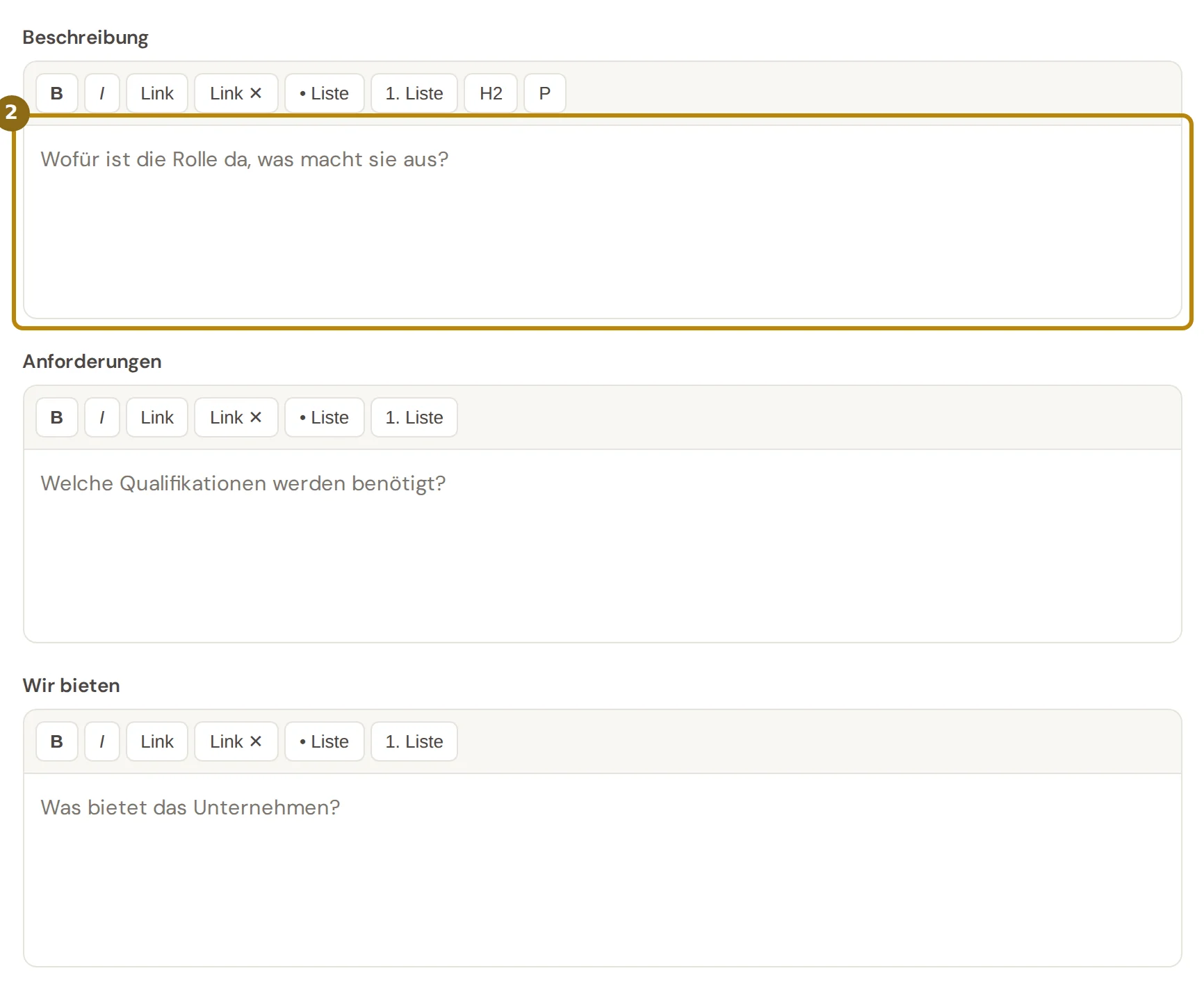
Task: Add bullet list in Anforderungen editor
Action: tap(325, 417)
